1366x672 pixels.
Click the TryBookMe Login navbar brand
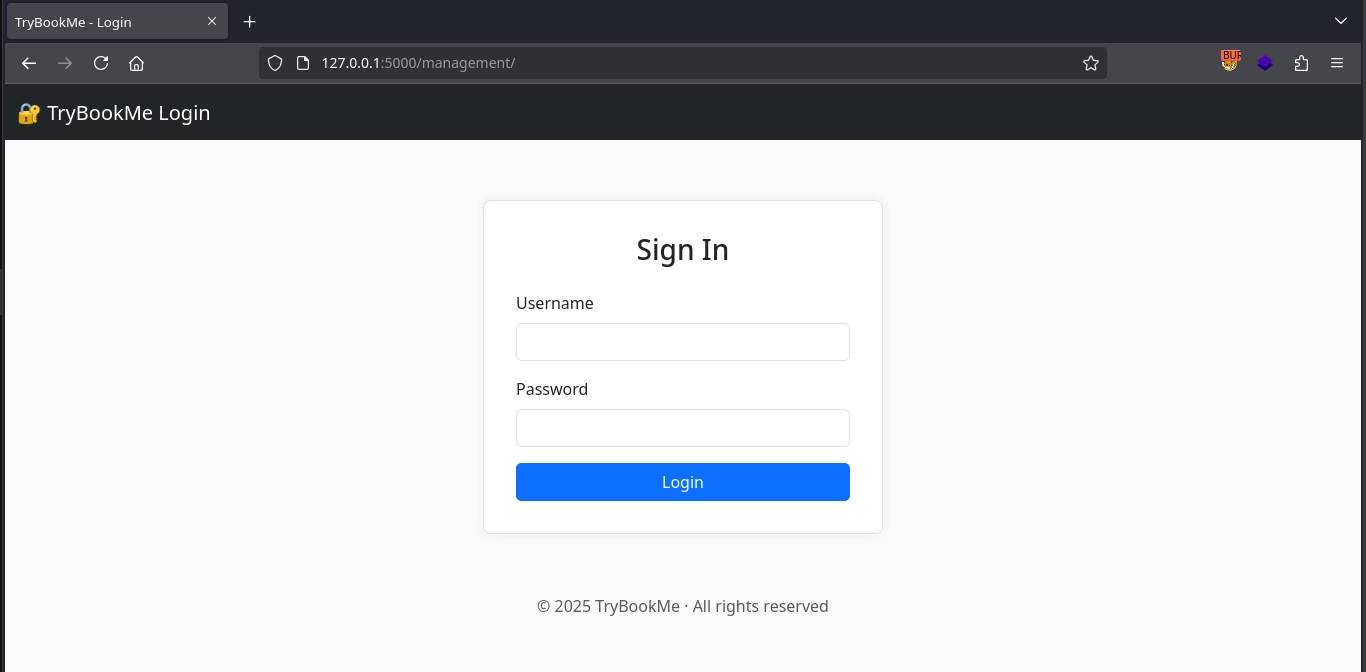click(x=114, y=113)
